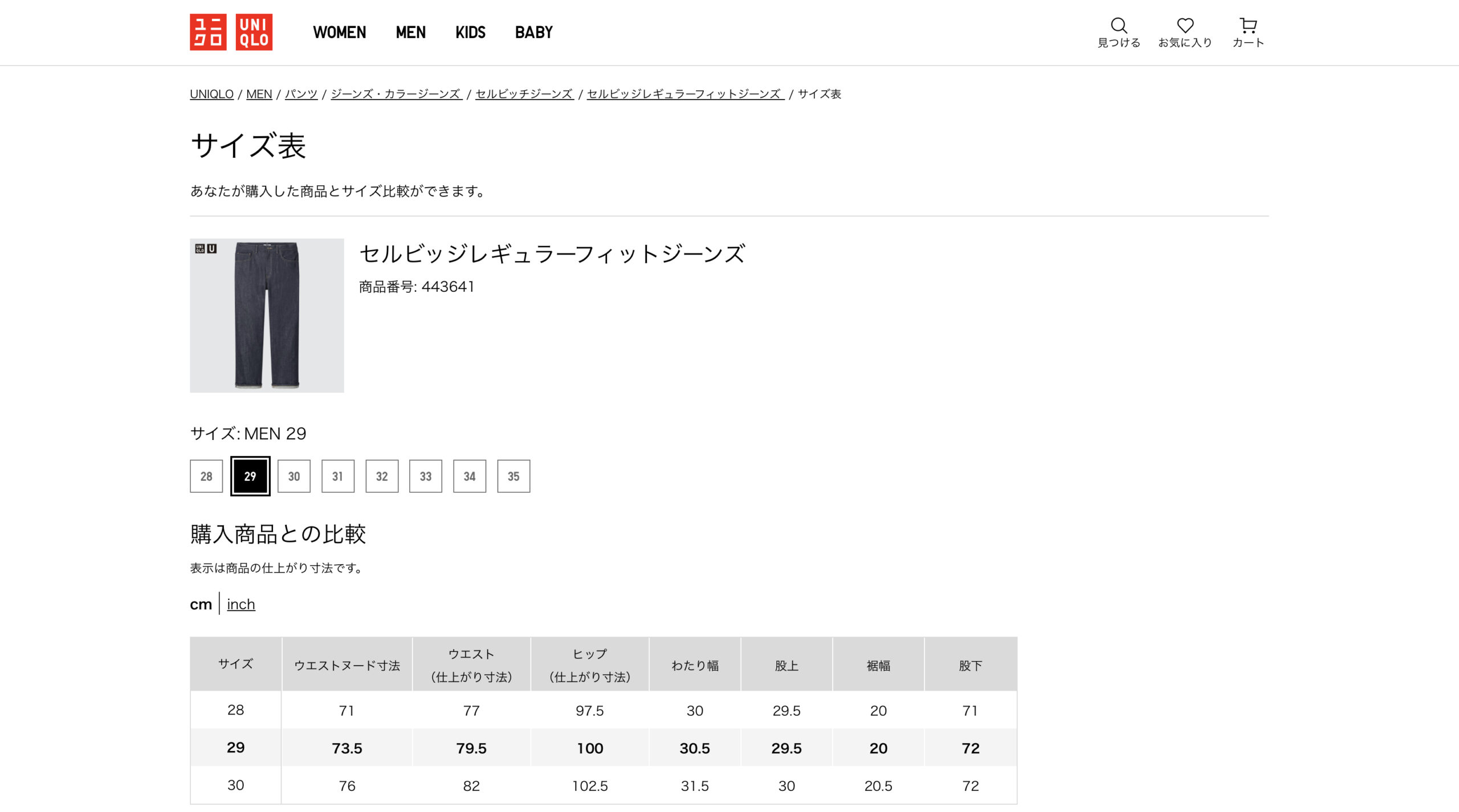Image resolution: width=1459 pixels, height=812 pixels.
Task: Open the BABY menu
Action: tap(533, 32)
